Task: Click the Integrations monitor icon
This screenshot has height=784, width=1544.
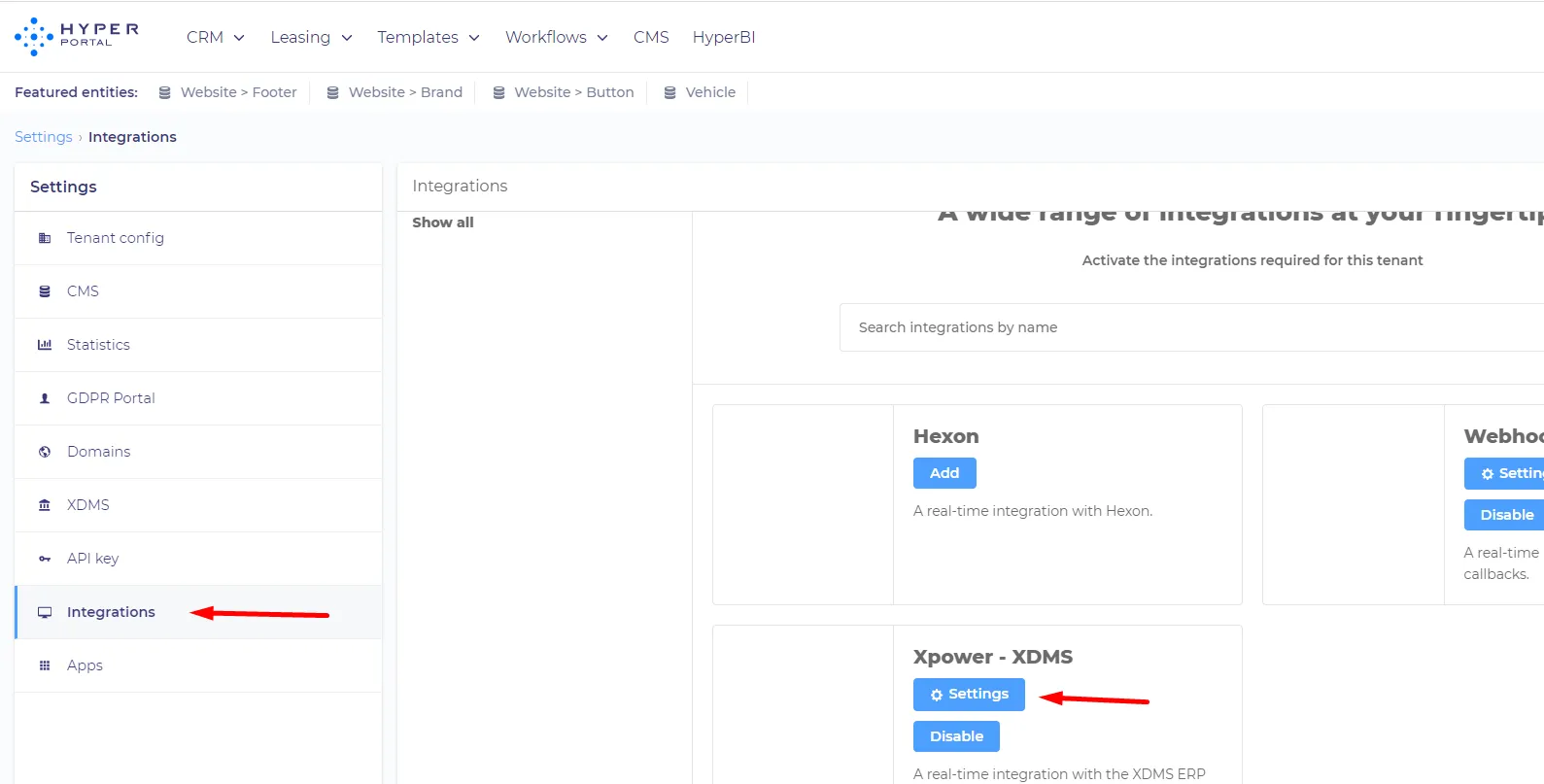Action: pos(45,612)
